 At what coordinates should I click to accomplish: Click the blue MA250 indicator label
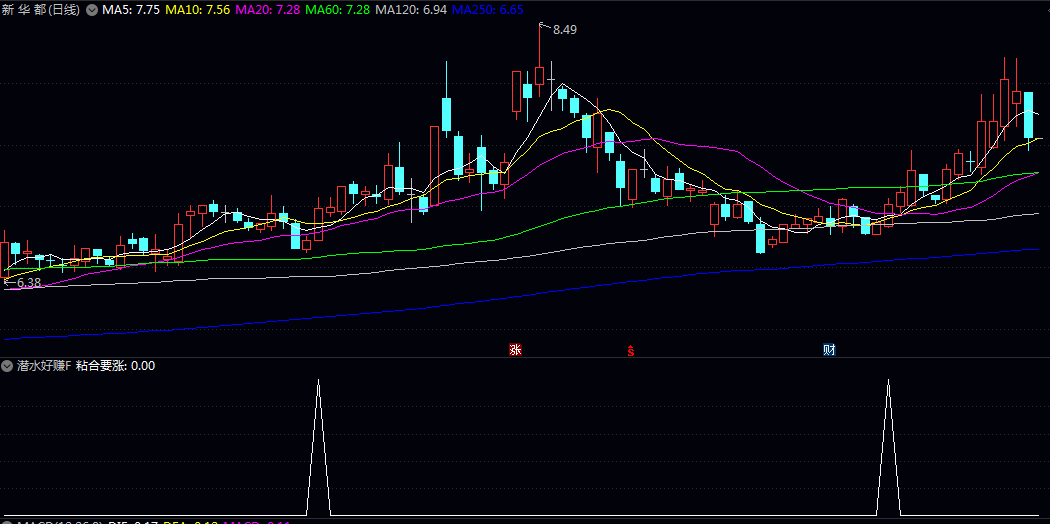(x=488, y=9)
